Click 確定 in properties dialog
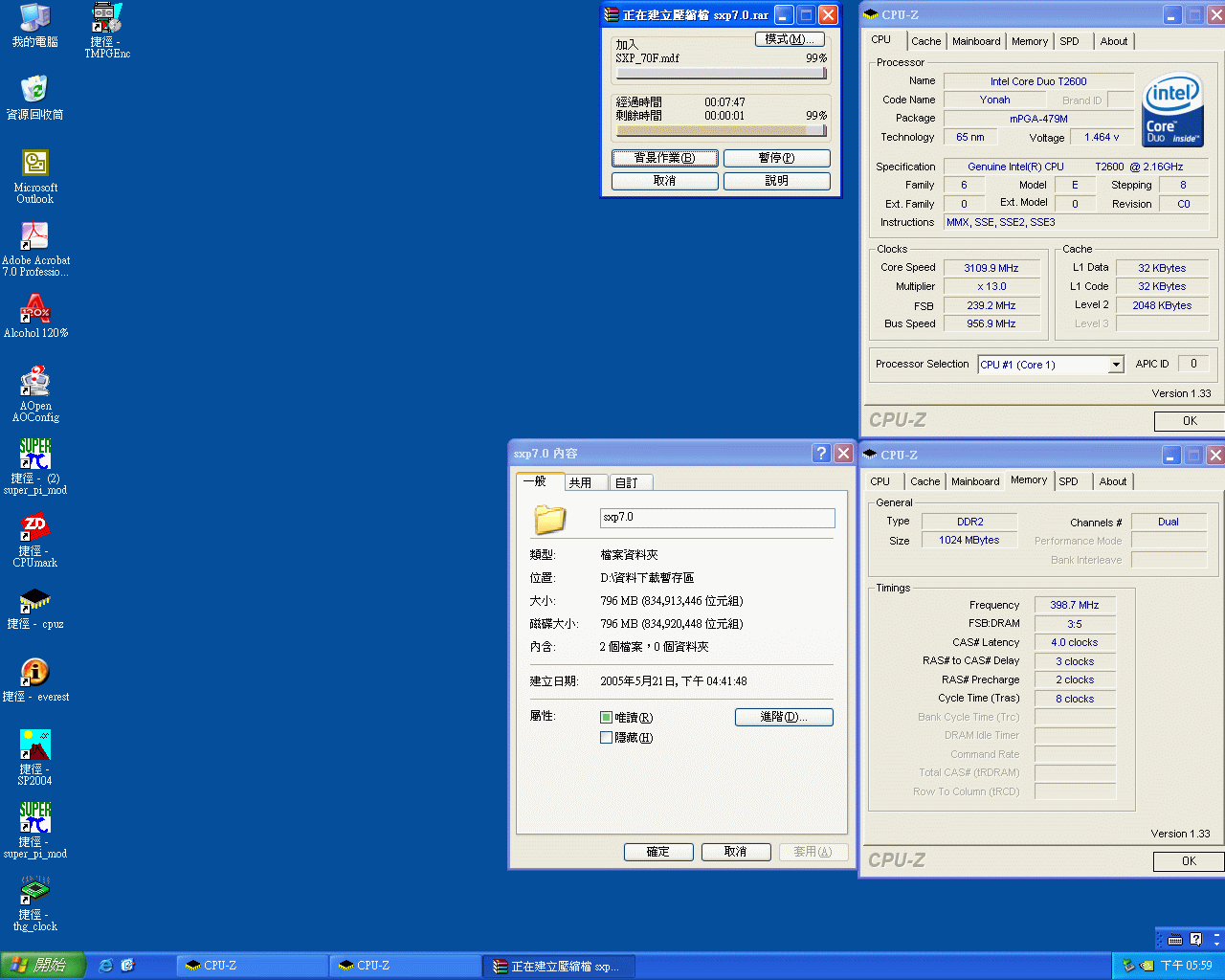The width and height of the screenshot is (1225, 980). [x=658, y=852]
